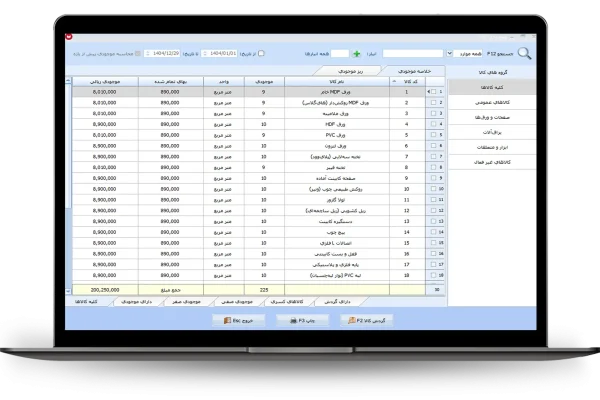Click the green plus warehouse icon
Screen dimensions: 600x400
tap(357, 54)
